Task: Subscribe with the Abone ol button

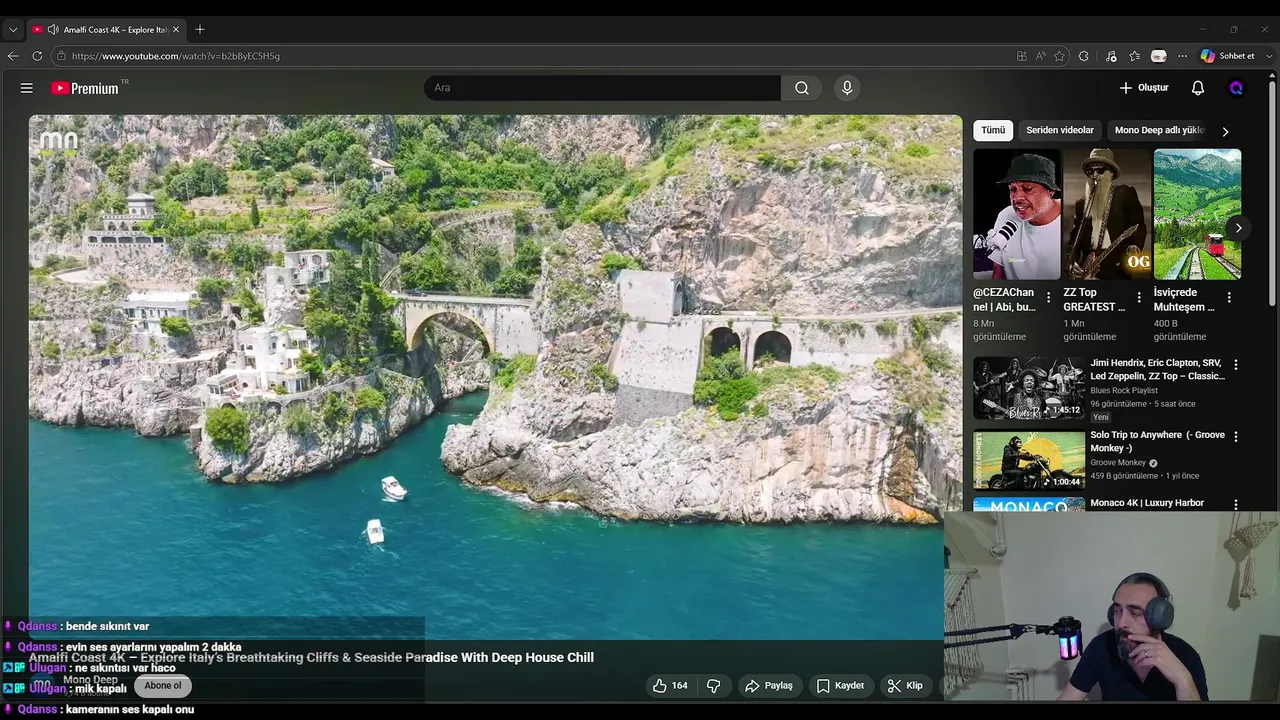Action: (x=162, y=686)
